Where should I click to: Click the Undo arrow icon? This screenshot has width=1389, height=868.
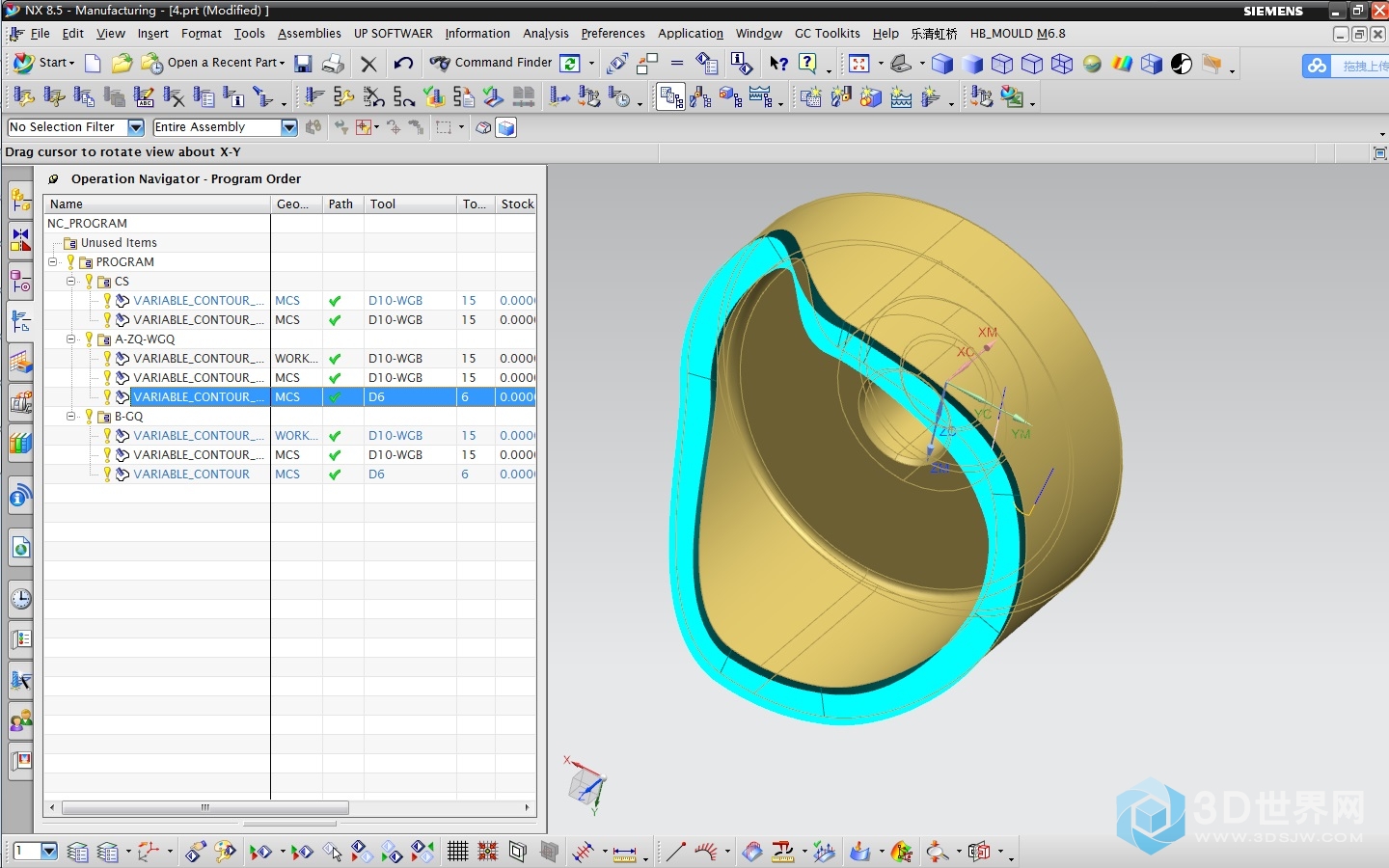[x=403, y=64]
